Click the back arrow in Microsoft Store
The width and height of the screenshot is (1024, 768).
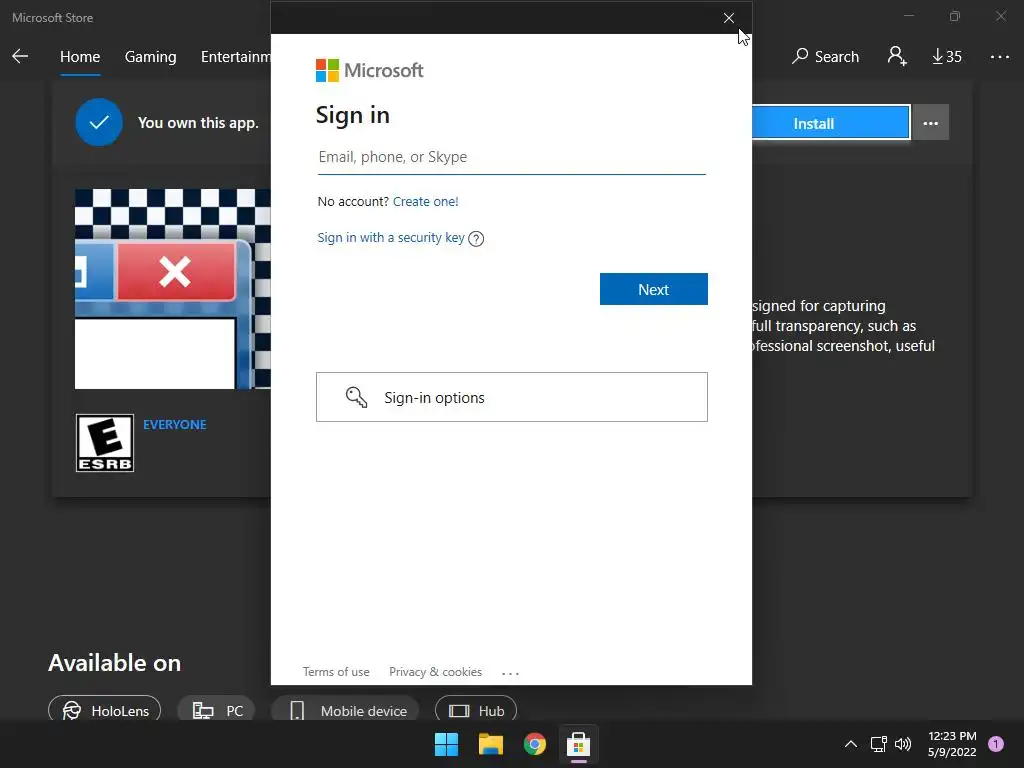20,56
